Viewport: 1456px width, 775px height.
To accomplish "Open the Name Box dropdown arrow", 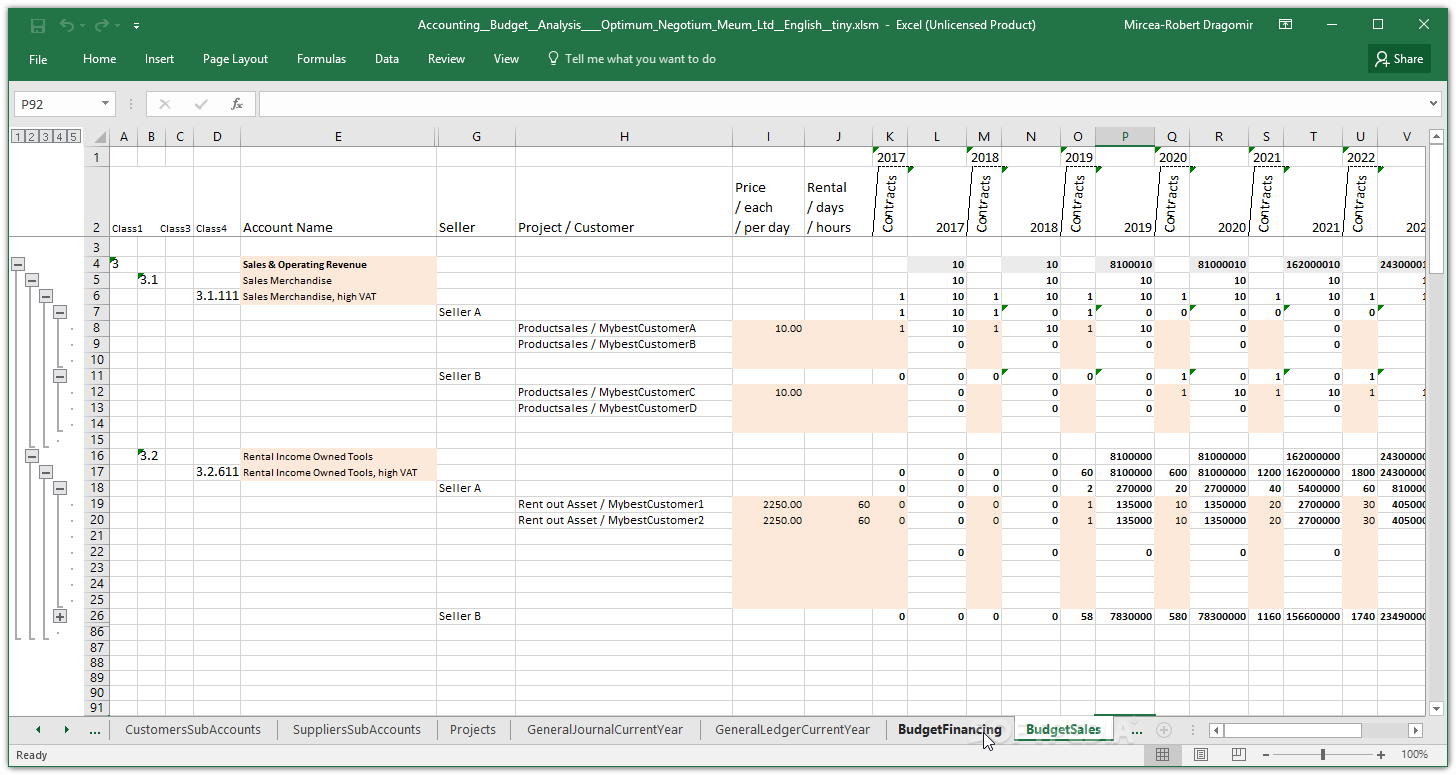I will click(x=106, y=104).
